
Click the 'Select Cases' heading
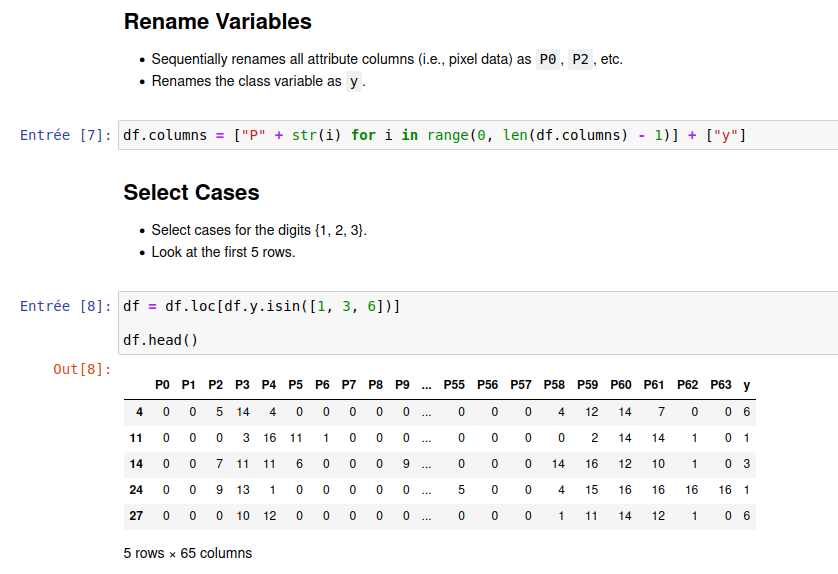coord(191,193)
